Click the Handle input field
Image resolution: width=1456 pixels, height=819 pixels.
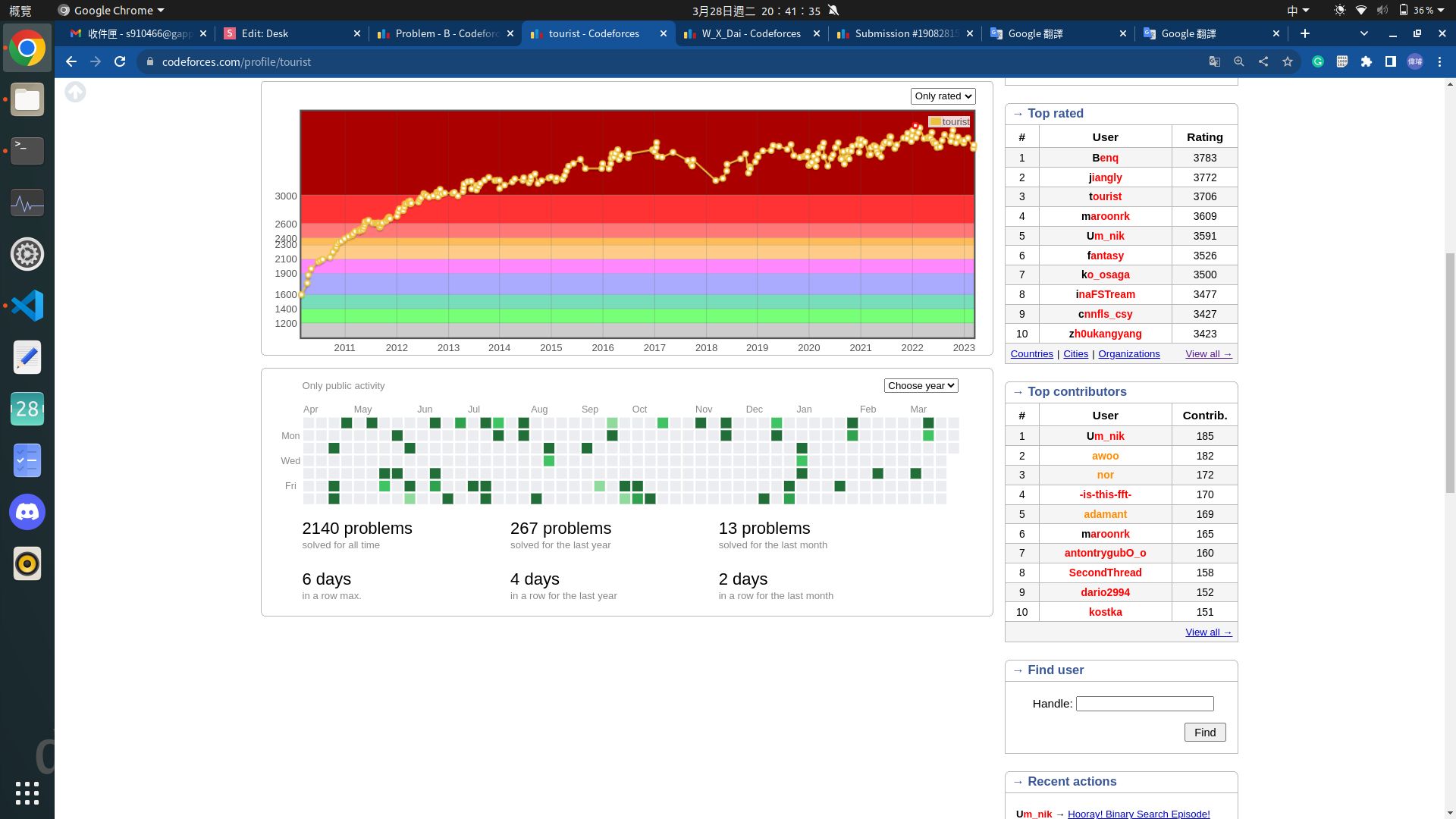pyautogui.click(x=1144, y=704)
